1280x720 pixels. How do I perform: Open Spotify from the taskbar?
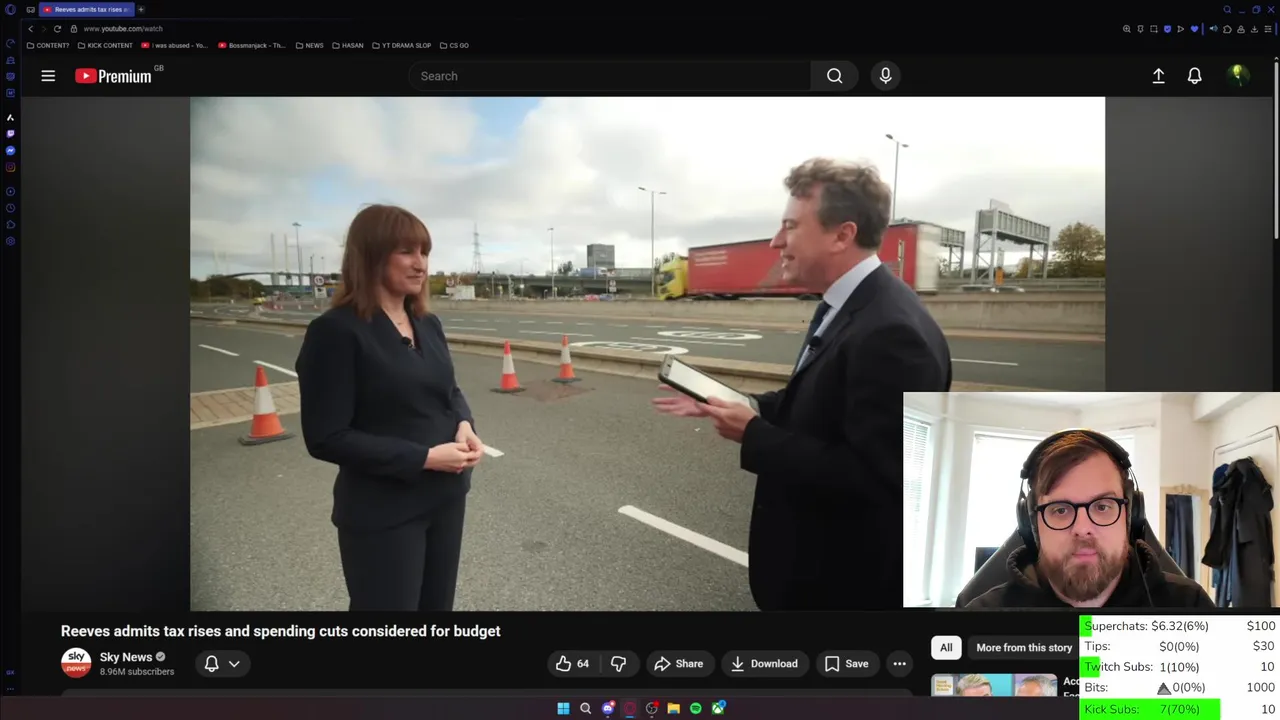tap(696, 708)
